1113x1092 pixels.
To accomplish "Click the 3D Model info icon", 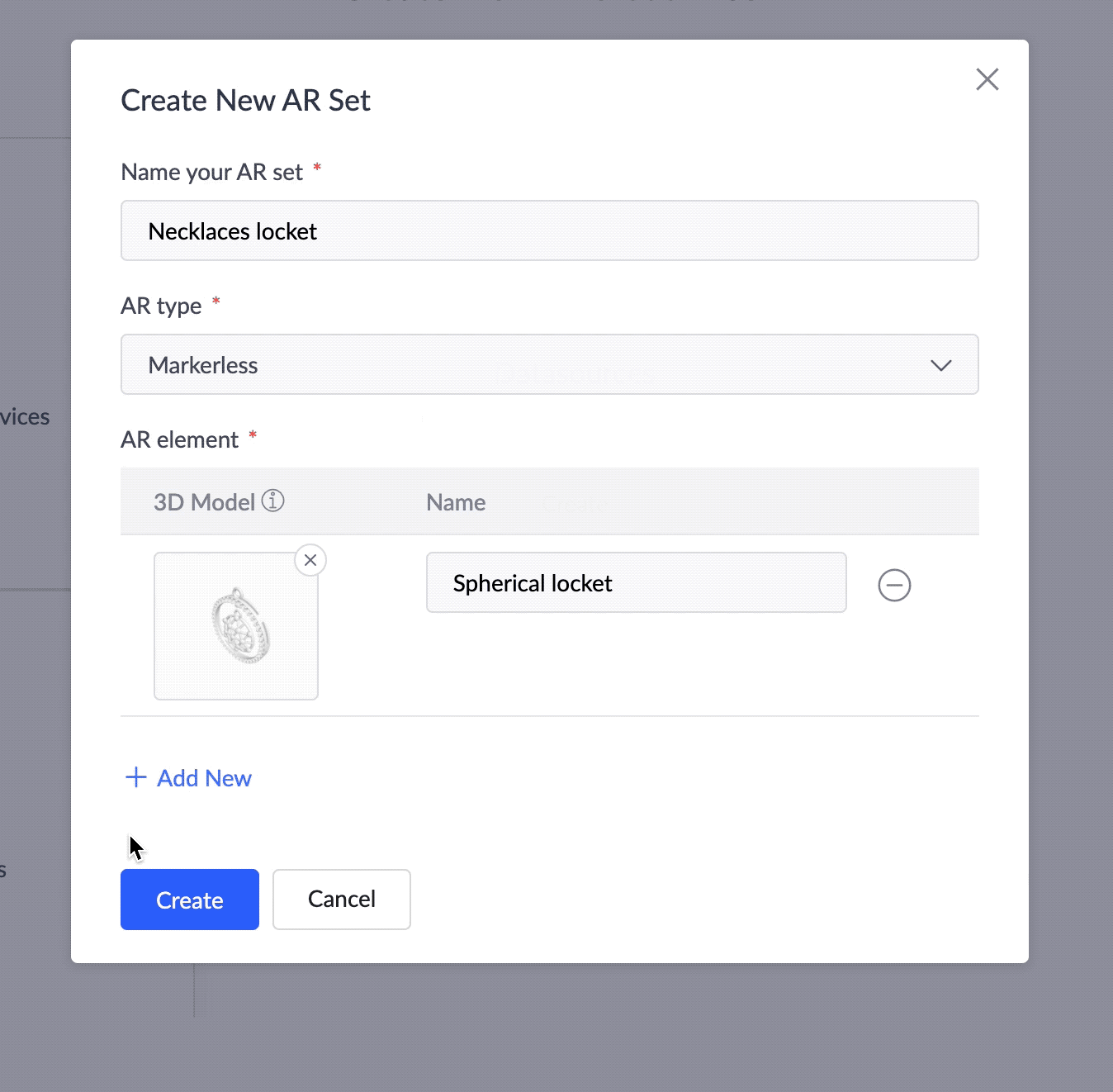I will (x=273, y=501).
